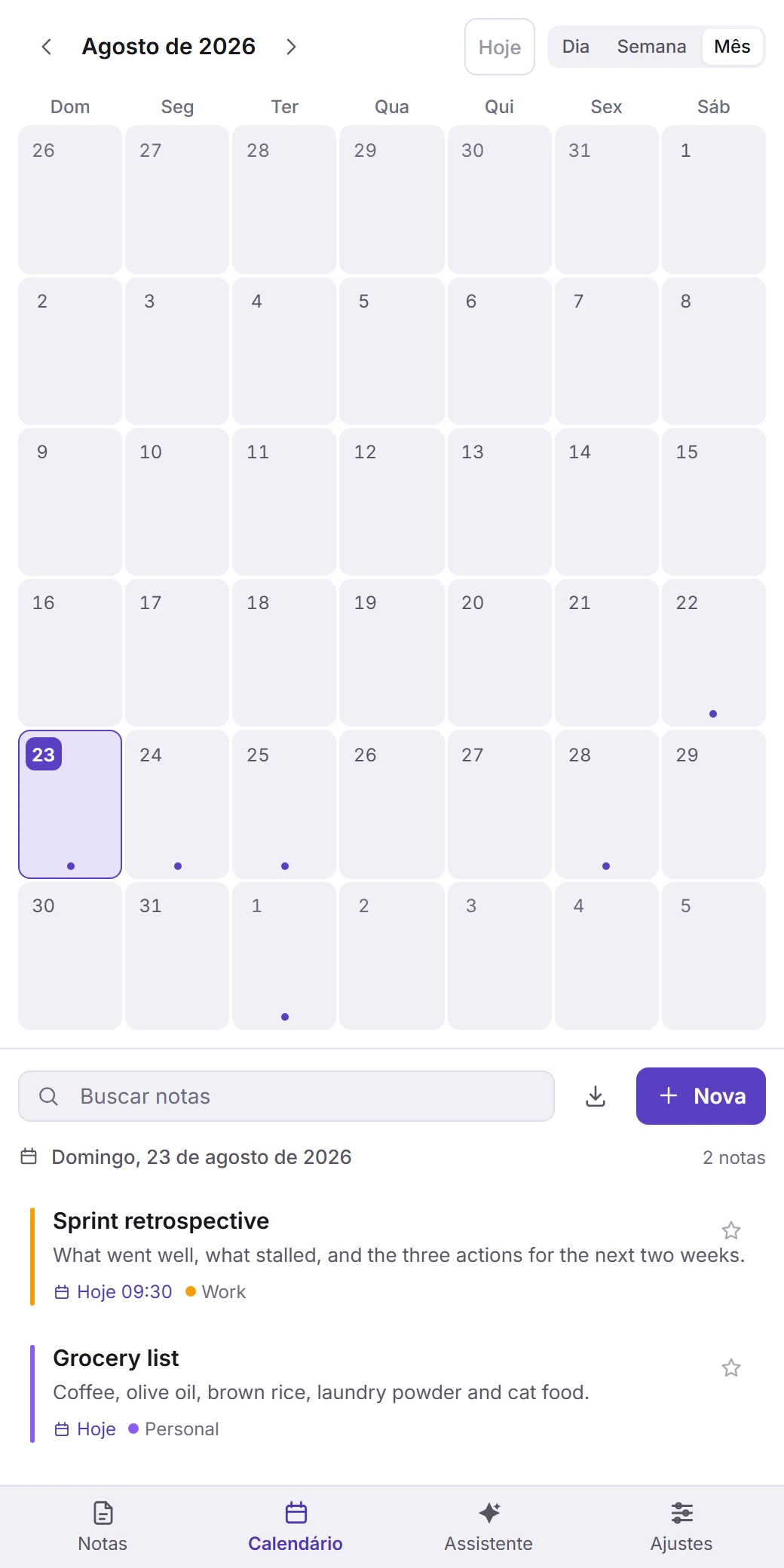The width and height of the screenshot is (784, 1568).
Task: Click the download/export notes icon
Action: pos(596,1096)
